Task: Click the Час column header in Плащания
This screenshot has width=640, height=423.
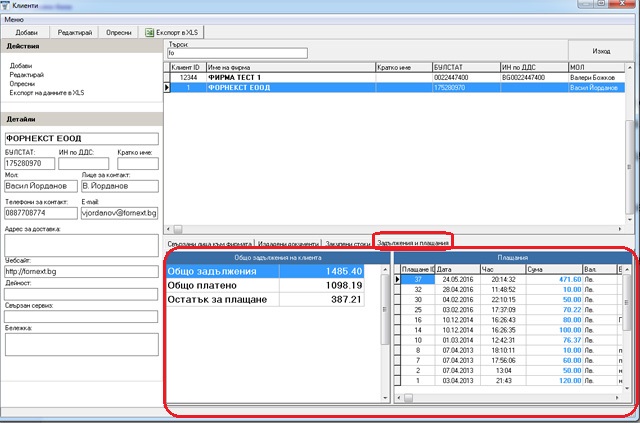Action: click(503, 269)
